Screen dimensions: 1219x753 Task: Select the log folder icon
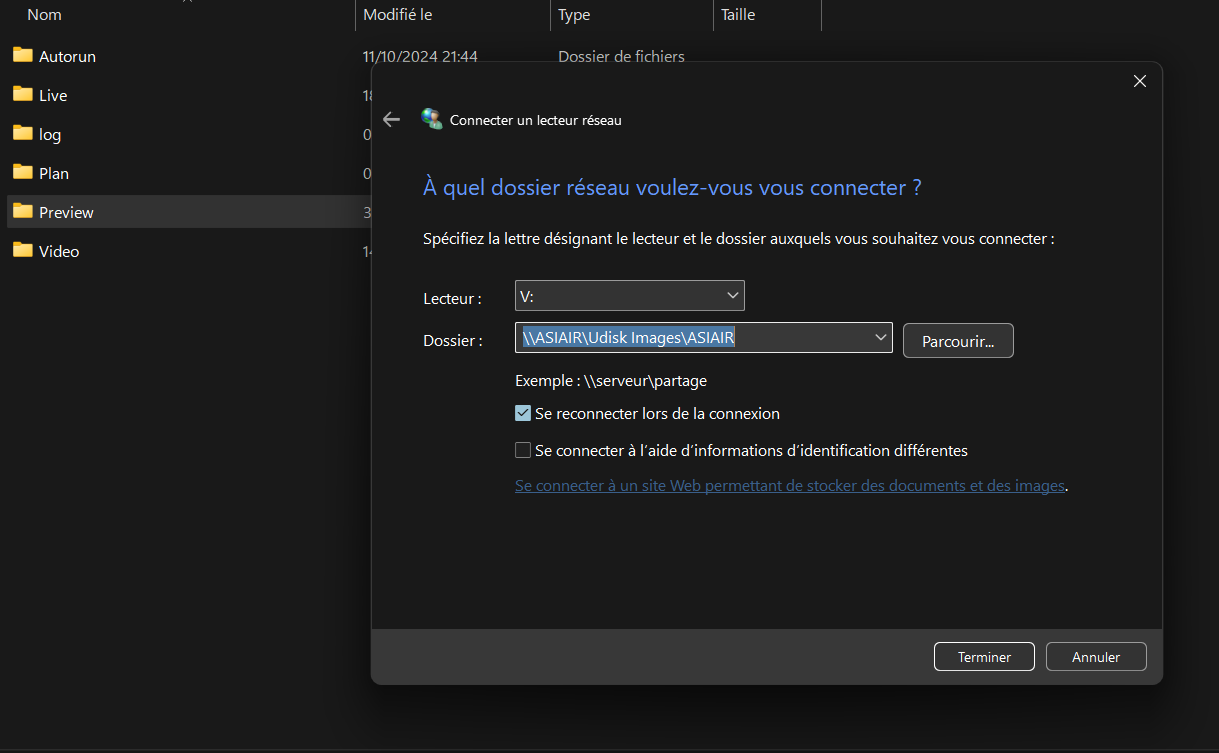click(x=23, y=133)
